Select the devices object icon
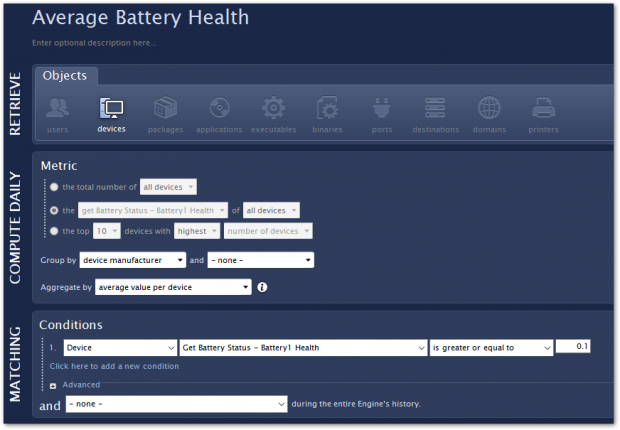 (111, 108)
